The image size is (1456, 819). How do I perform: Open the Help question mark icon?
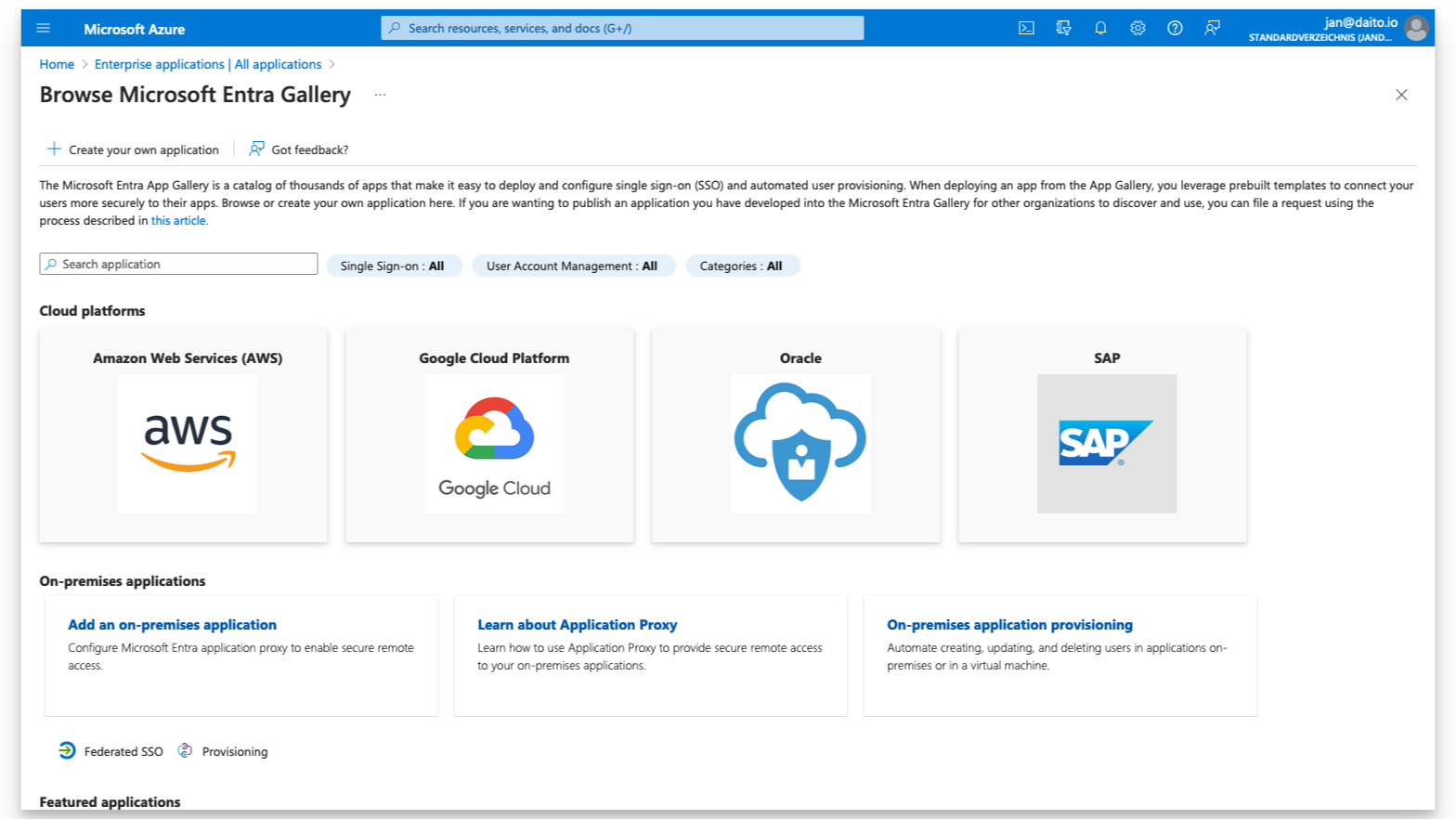click(x=1175, y=28)
